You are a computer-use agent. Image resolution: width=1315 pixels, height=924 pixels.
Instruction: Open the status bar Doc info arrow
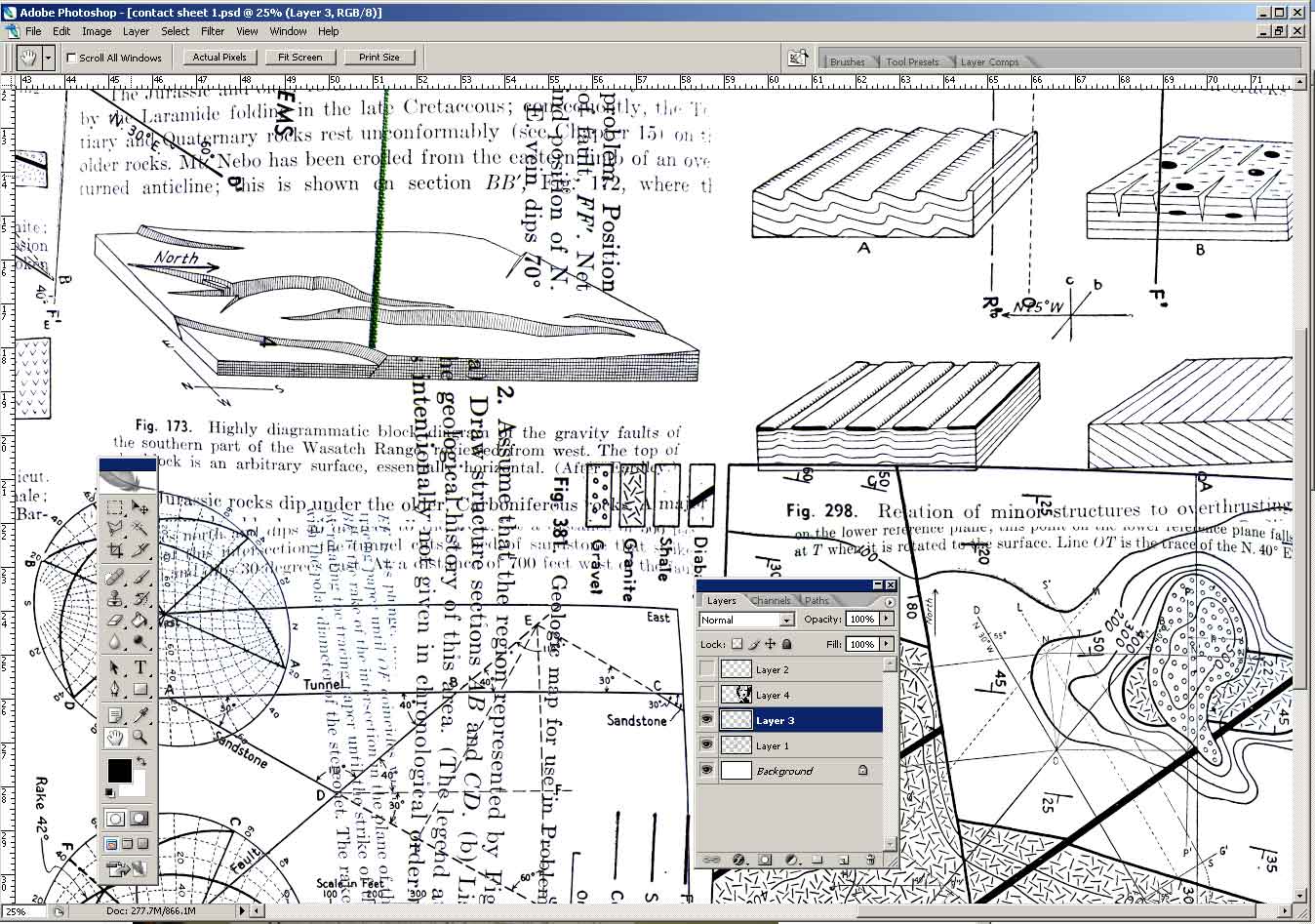coord(242,911)
